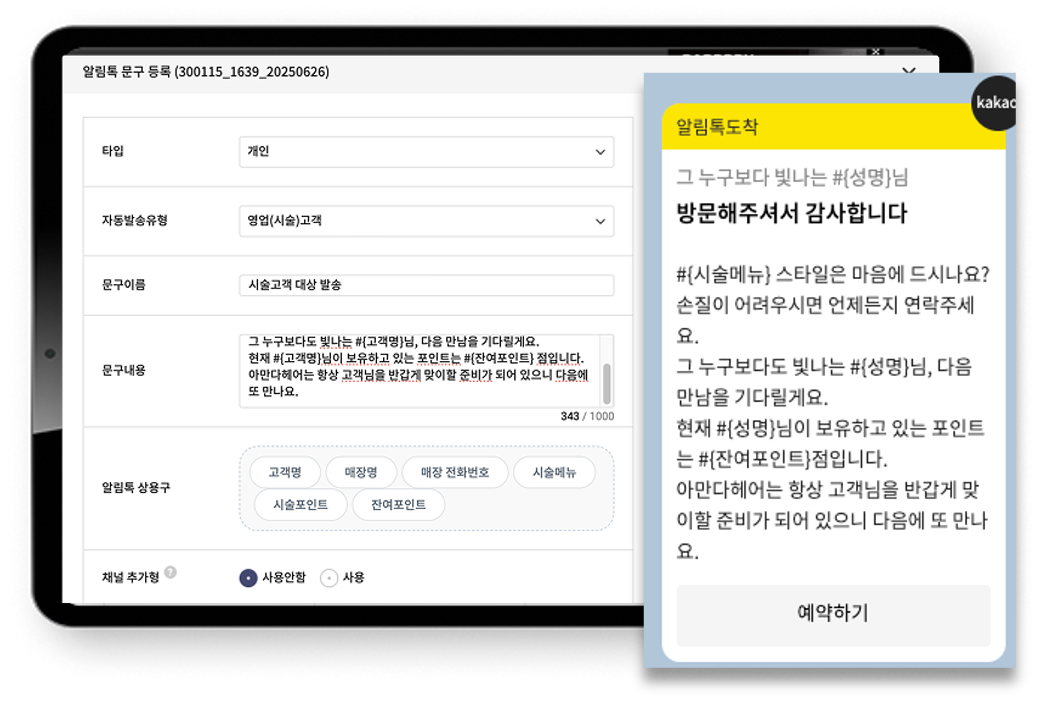This screenshot has height=701, width=1040.
Task: Close the 알림톡 문구 등록 dialog
Action: [x=908, y=71]
